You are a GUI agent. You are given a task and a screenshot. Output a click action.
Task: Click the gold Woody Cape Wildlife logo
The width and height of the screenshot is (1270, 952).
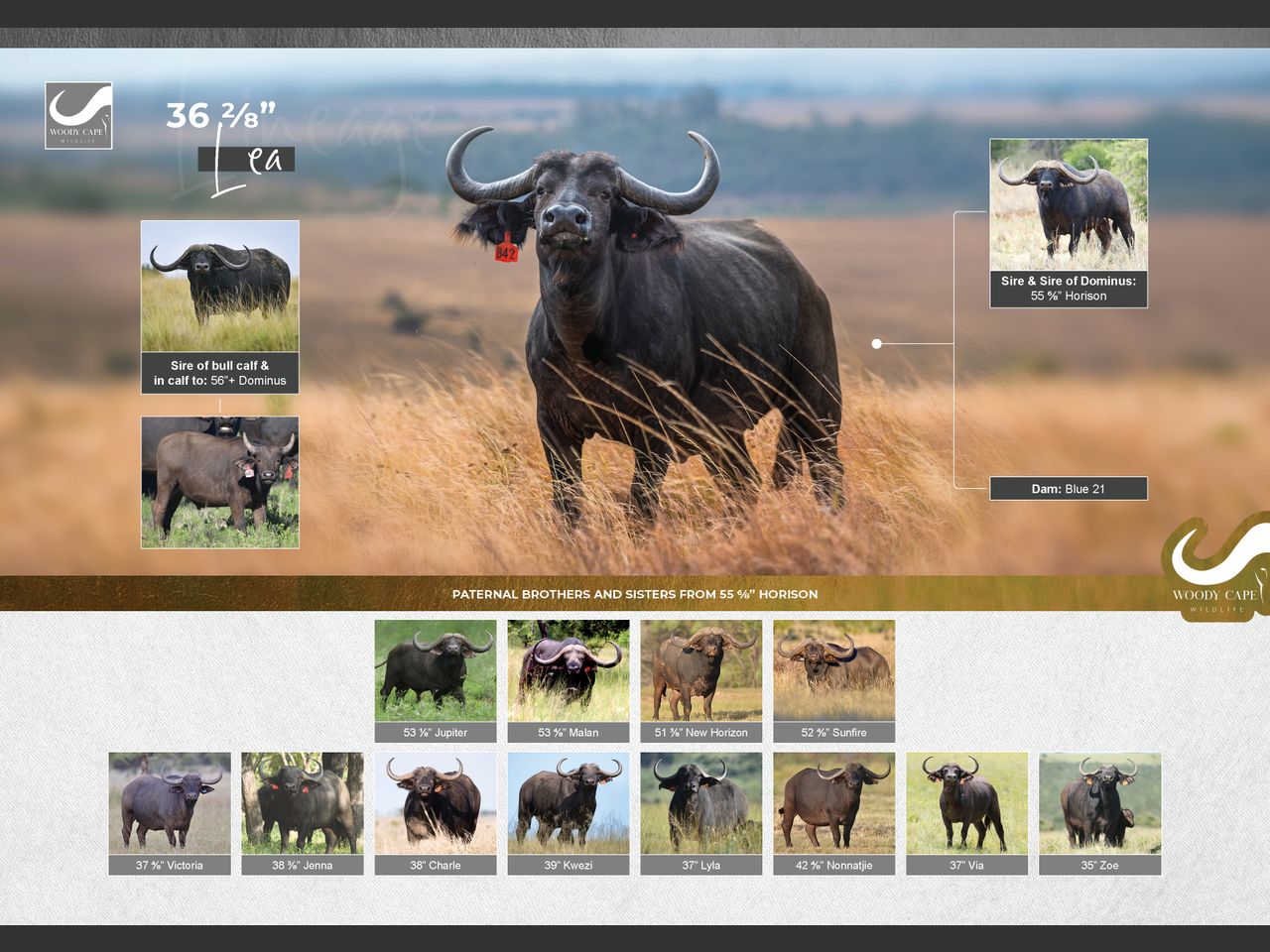pyautogui.click(x=1216, y=566)
